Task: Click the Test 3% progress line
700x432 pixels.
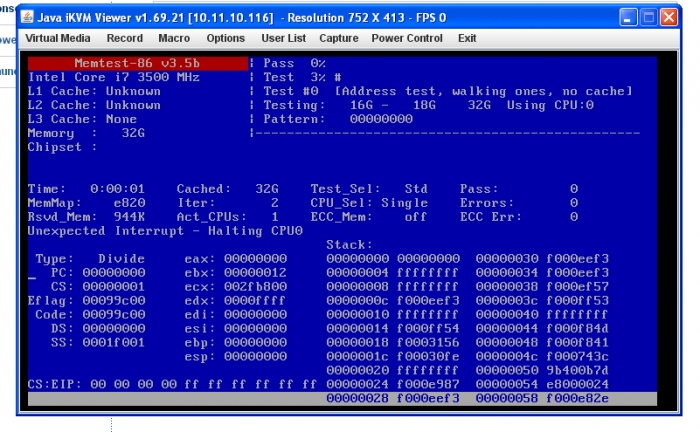Action: click(300, 77)
